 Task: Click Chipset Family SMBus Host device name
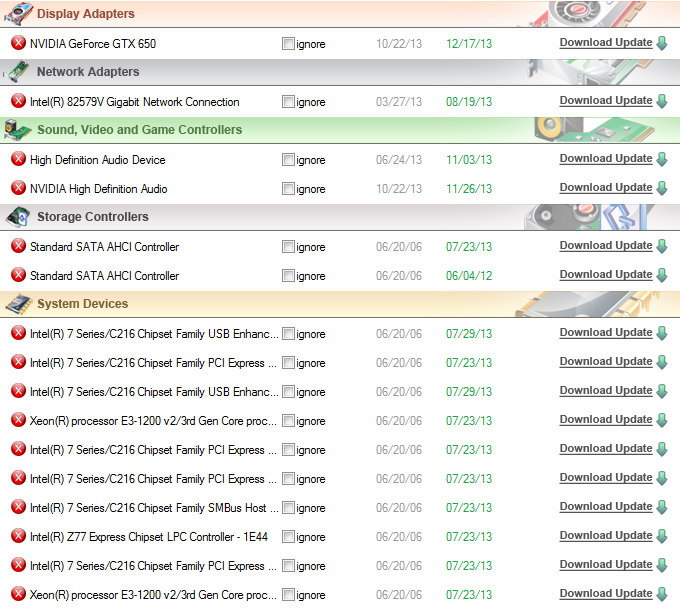(x=154, y=508)
